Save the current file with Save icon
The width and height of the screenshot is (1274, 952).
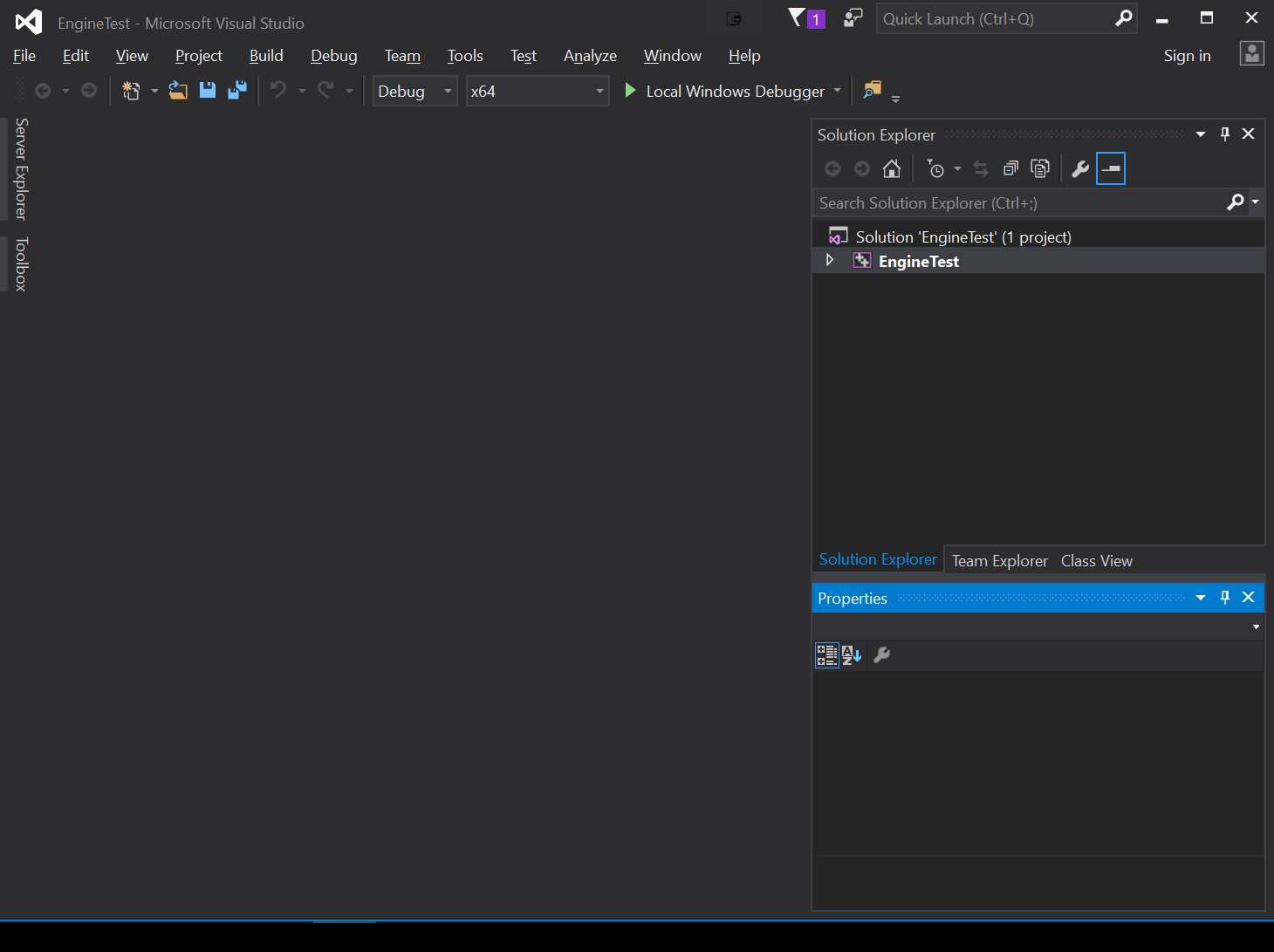[x=208, y=91]
